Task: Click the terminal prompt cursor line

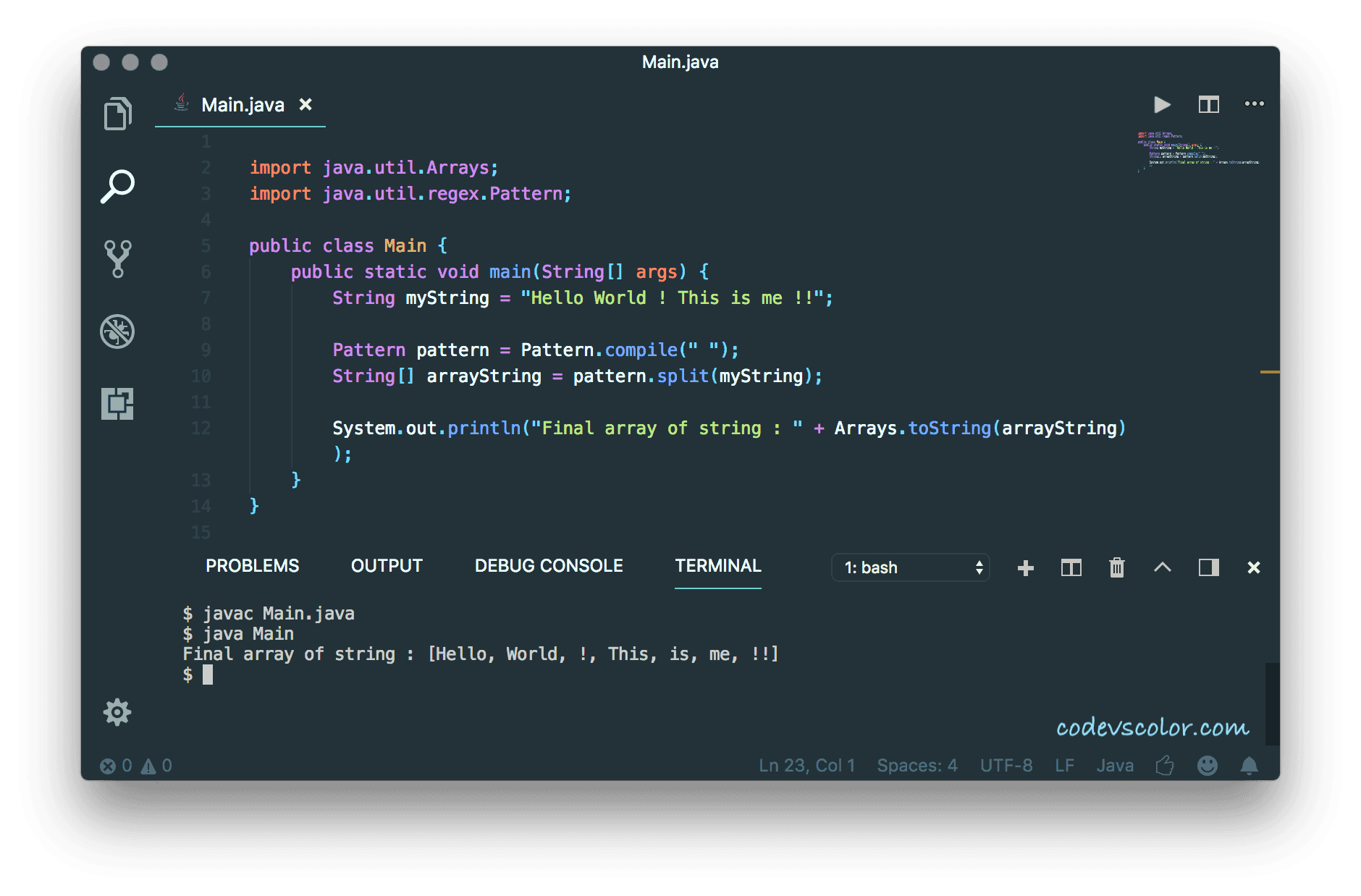Action: click(x=198, y=675)
